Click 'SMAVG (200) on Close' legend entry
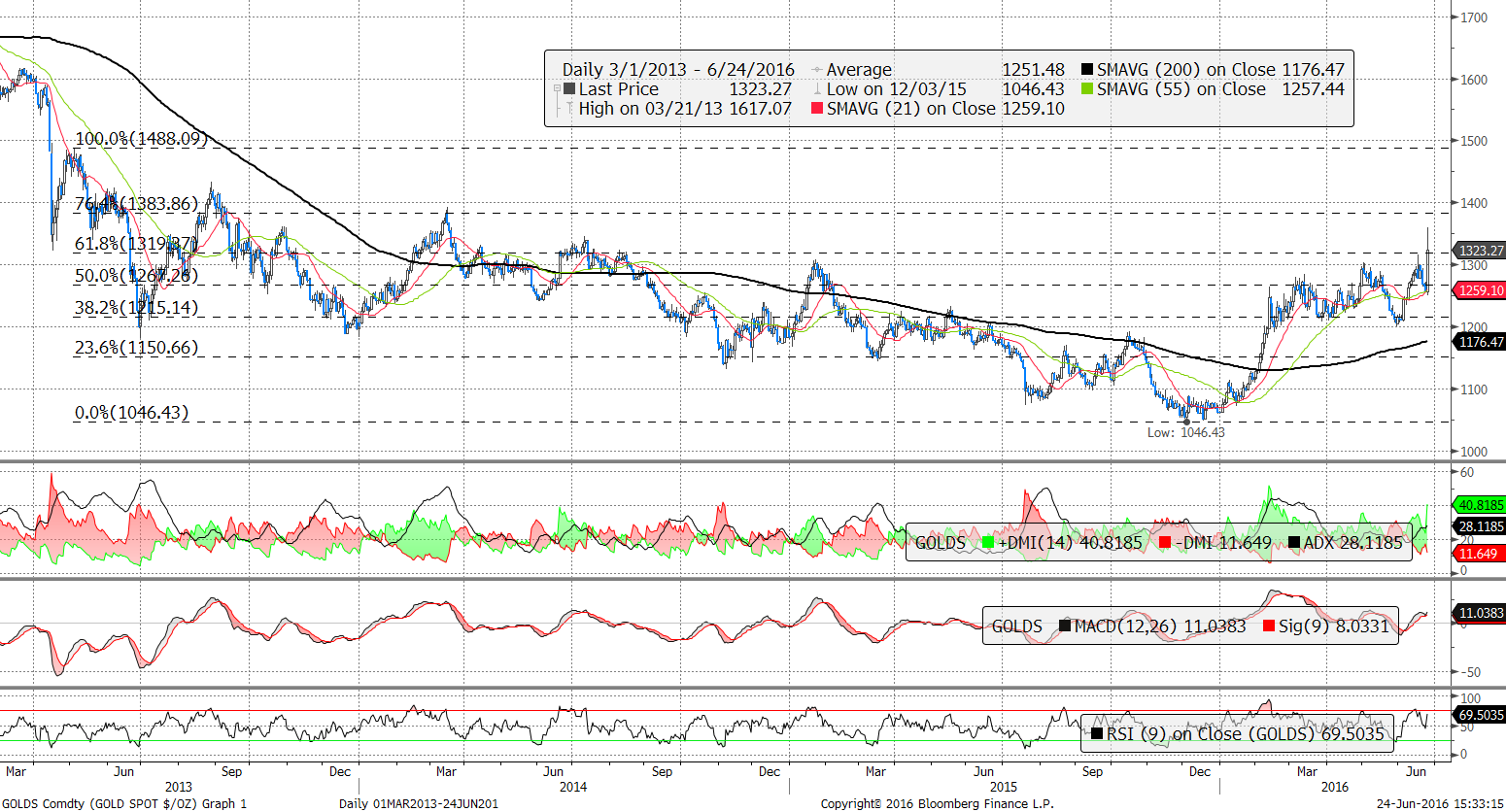 point(1186,70)
